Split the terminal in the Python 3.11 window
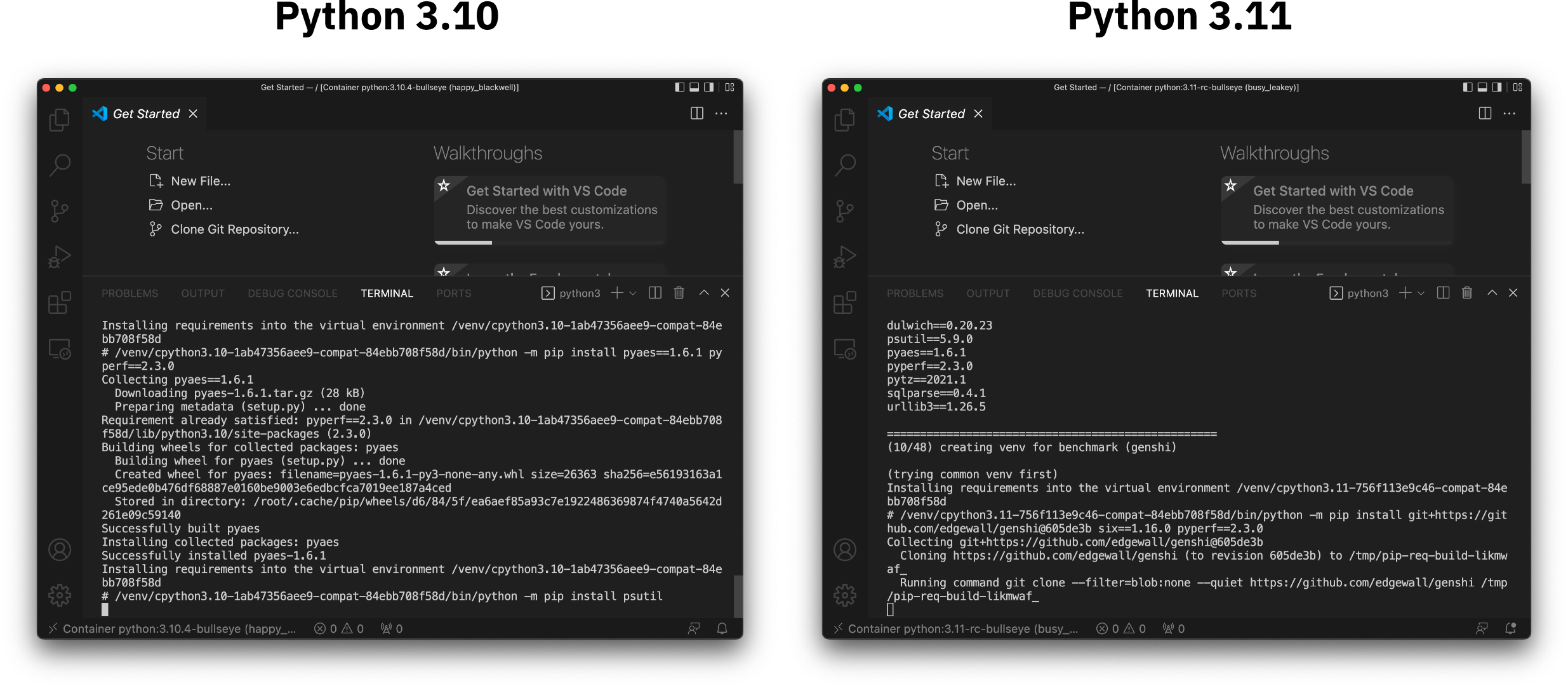The image size is (1568, 688). 1442,293
